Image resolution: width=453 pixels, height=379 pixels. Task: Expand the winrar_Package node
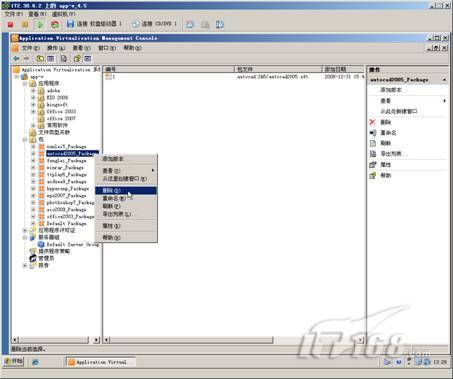pyautogui.click(x=33, y=168)
